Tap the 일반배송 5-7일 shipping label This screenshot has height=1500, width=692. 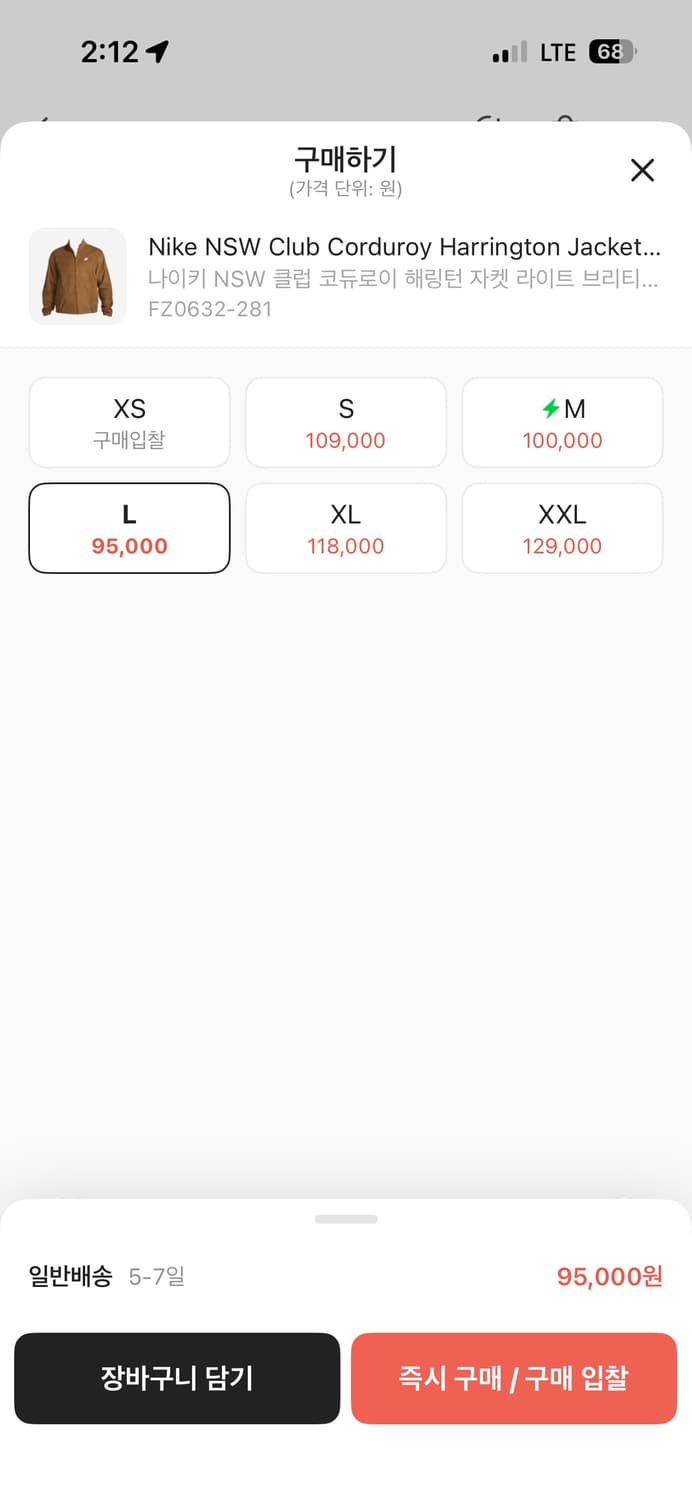107,1276
